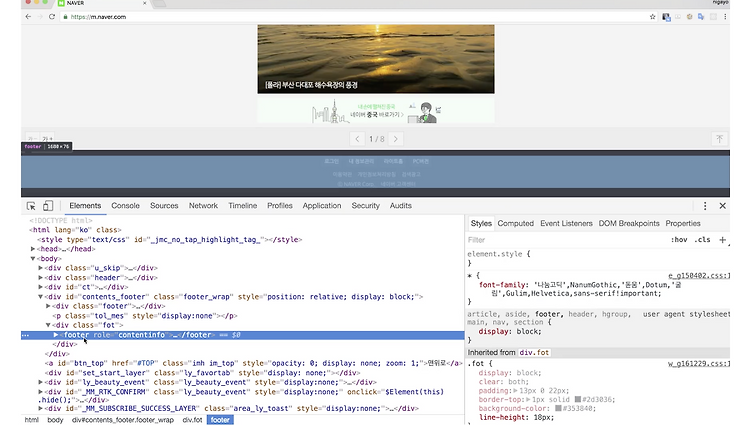
Task: Expand the _MM_RTK_CONFIRM div node
Action: 41,392
